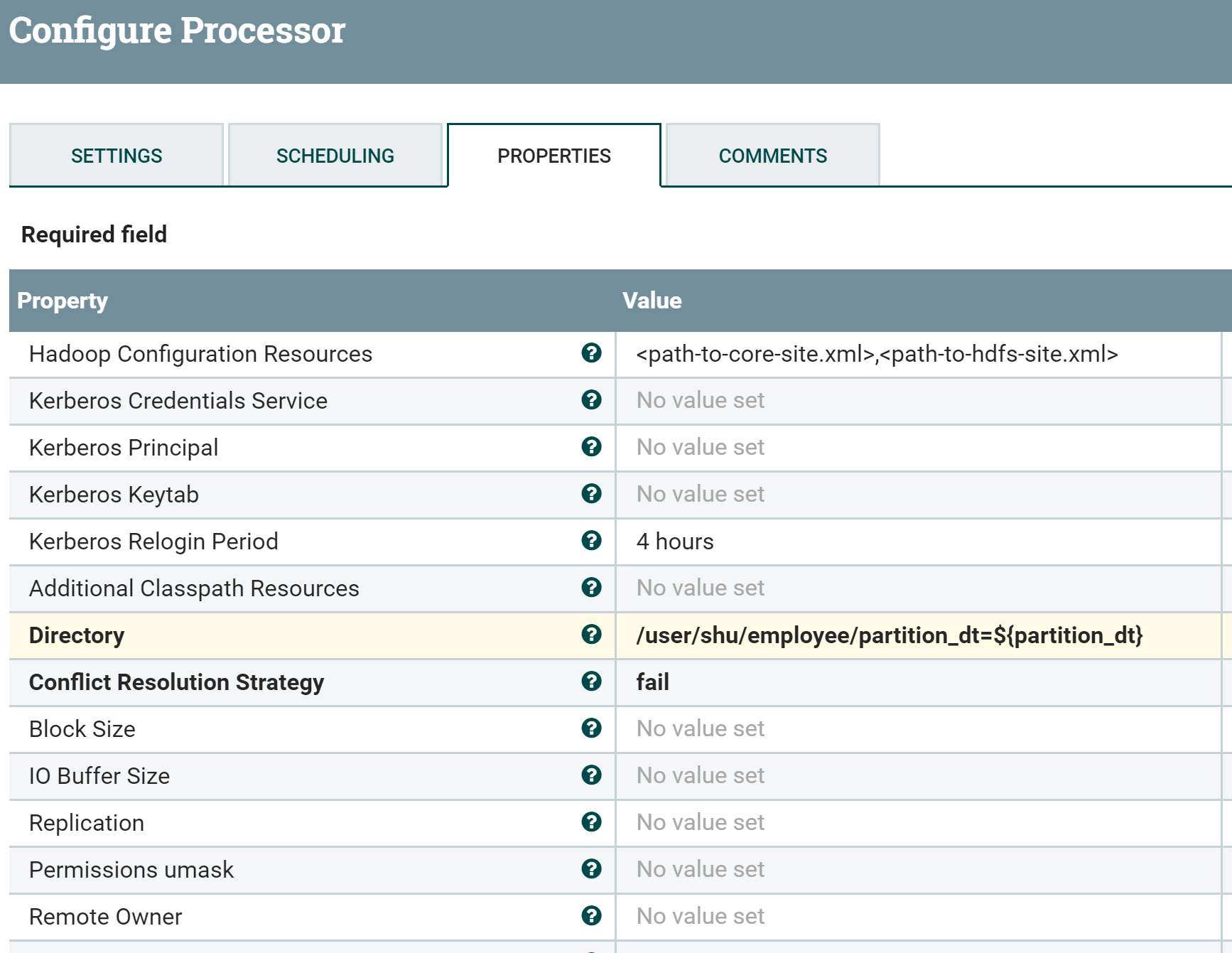The height and width of the screenshot is (953, 1232).
Task: Go to the Comments tab
Action: coord(773,155)
